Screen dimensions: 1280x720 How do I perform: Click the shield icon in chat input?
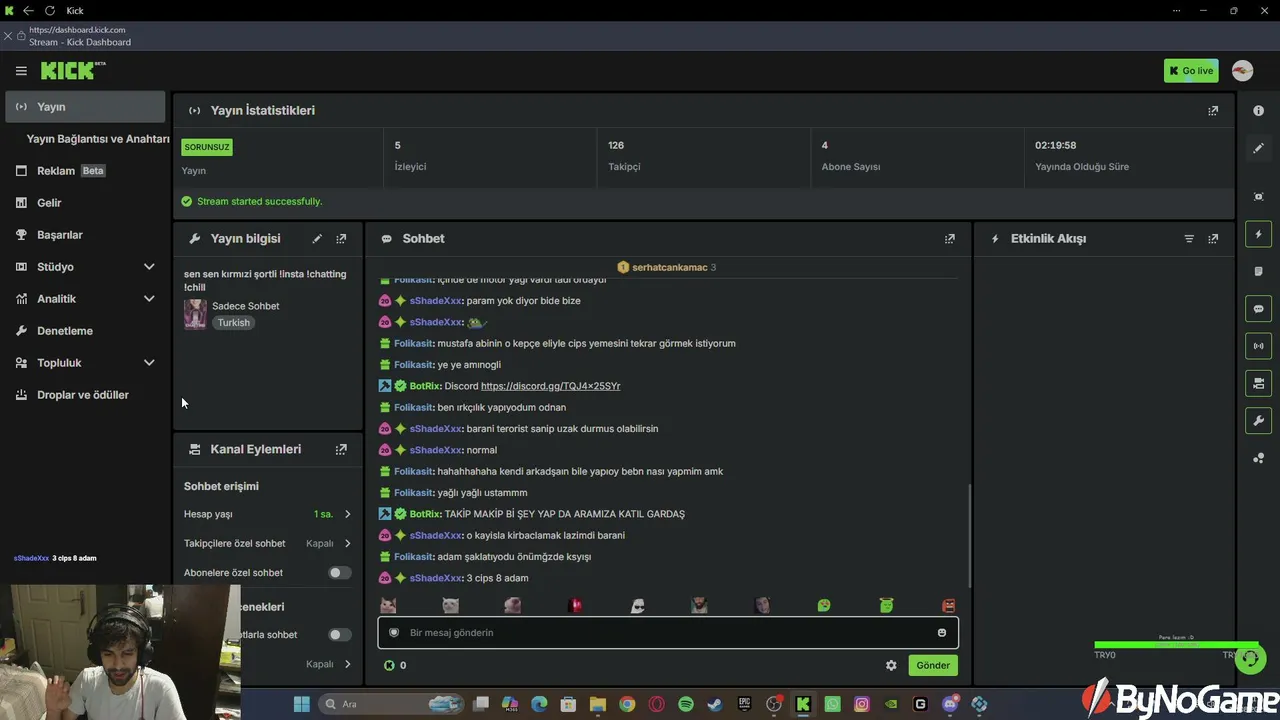click(x=394, y=633)
